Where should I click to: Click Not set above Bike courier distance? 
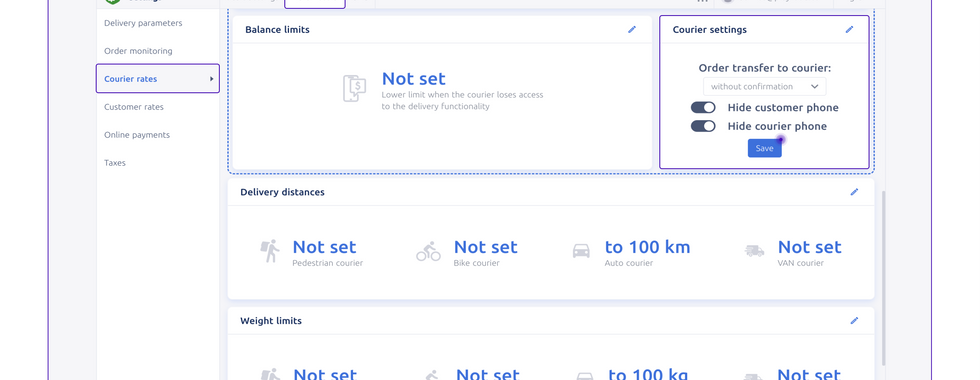(486, 247)
